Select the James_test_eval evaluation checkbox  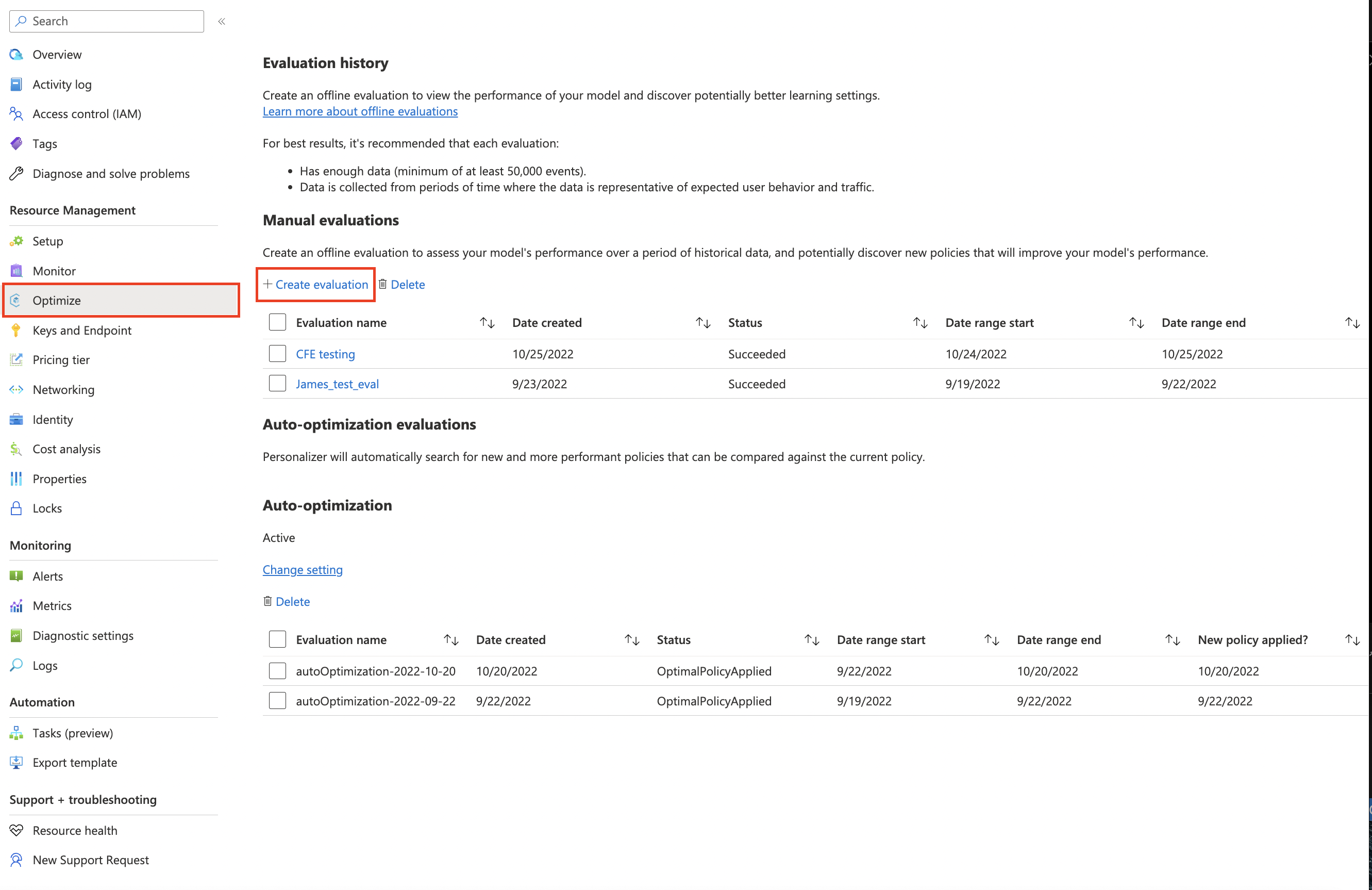coord(278,384)
